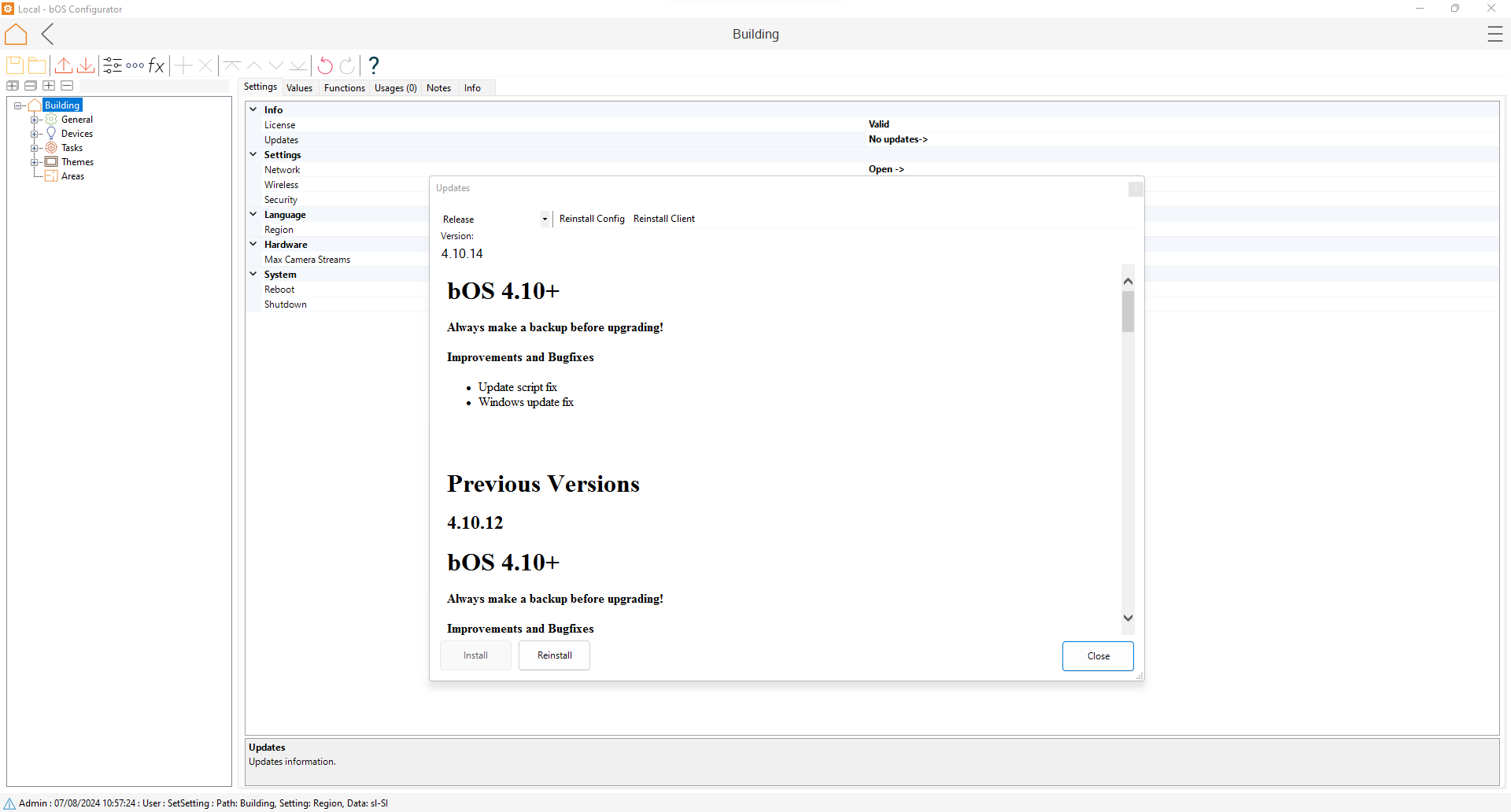Click the gray Redo arrow icon

click(347, 65)
